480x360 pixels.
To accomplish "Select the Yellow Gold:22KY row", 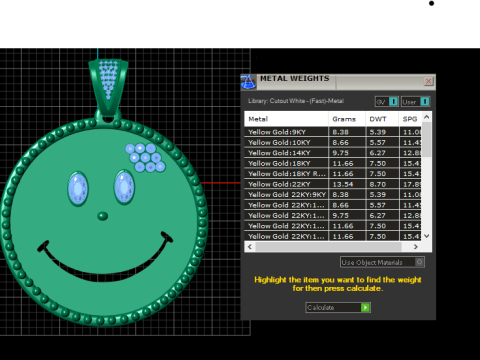I will 333,184.
